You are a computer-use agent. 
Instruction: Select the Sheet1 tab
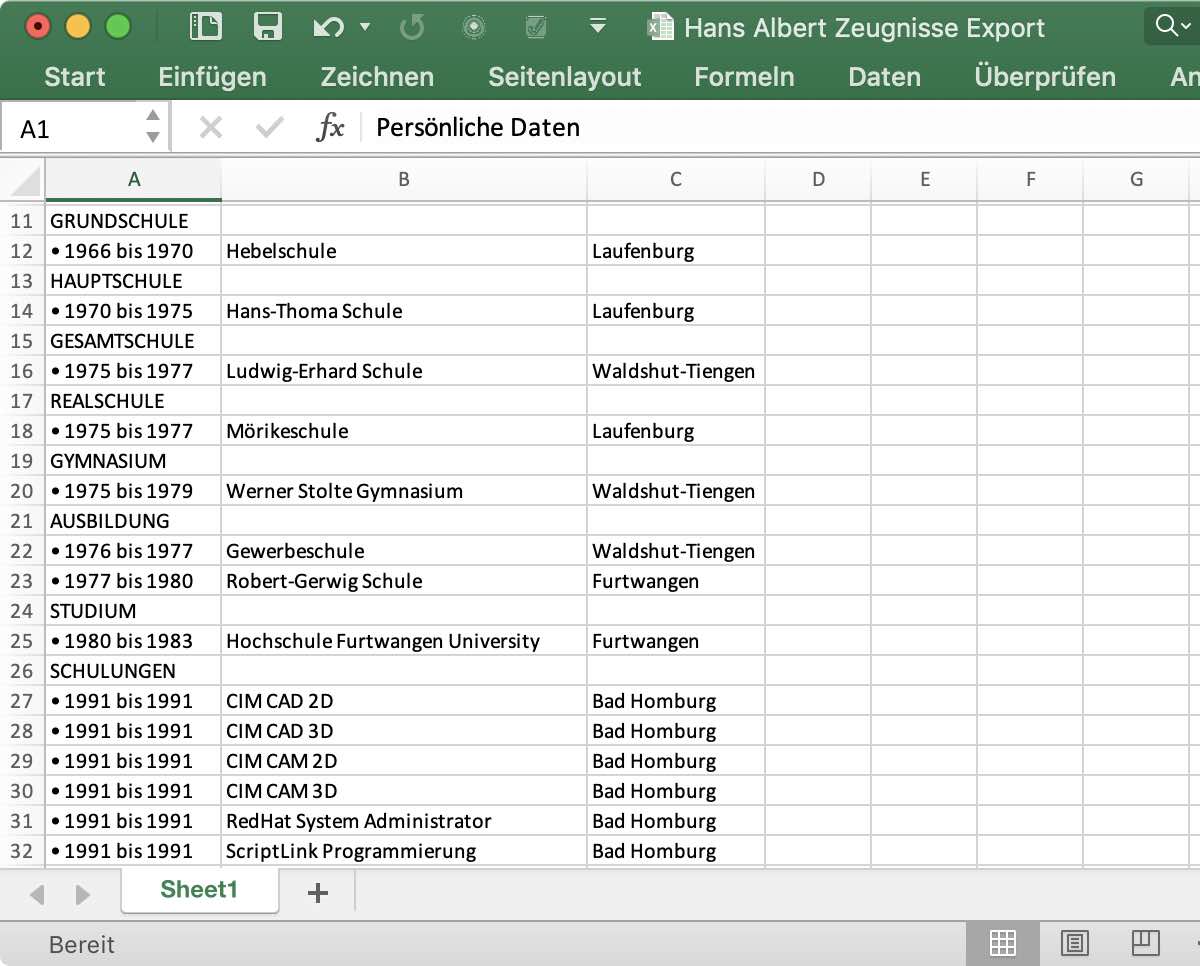coord(199,890)
